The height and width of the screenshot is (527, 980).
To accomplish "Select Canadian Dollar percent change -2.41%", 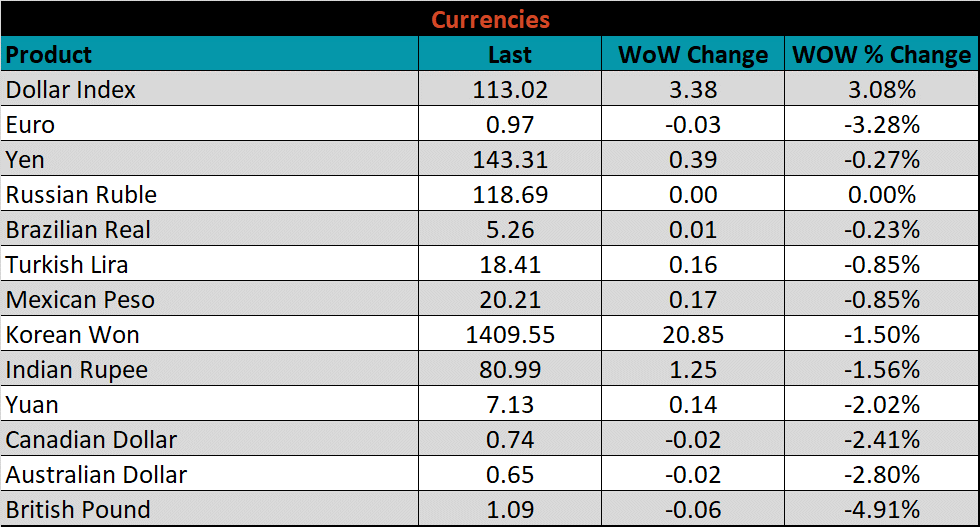I will (881, 440).
